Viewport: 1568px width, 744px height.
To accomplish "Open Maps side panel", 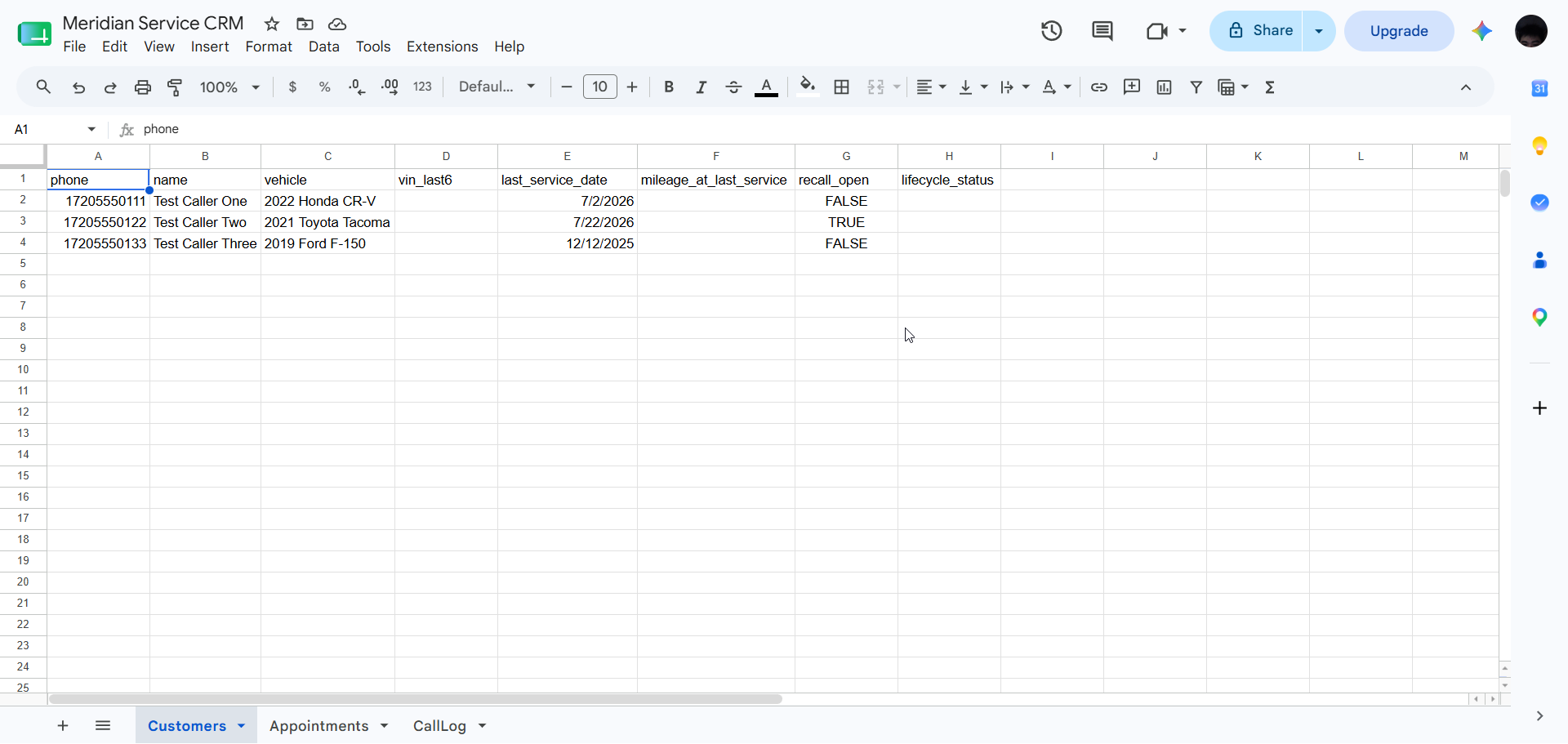I will (x=1539, y=317).
